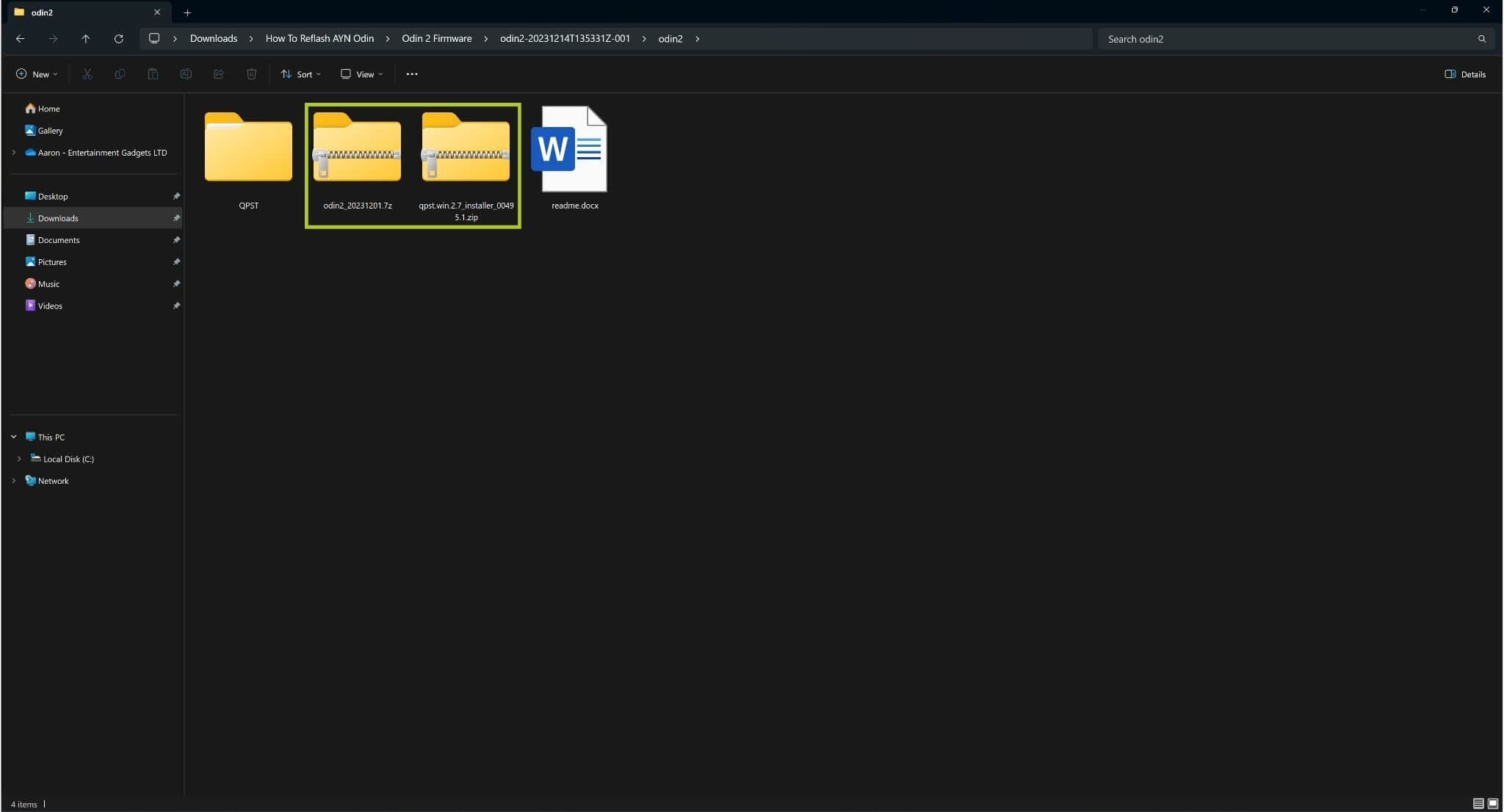Click the Share icon in toolbar

pos(218,74)
